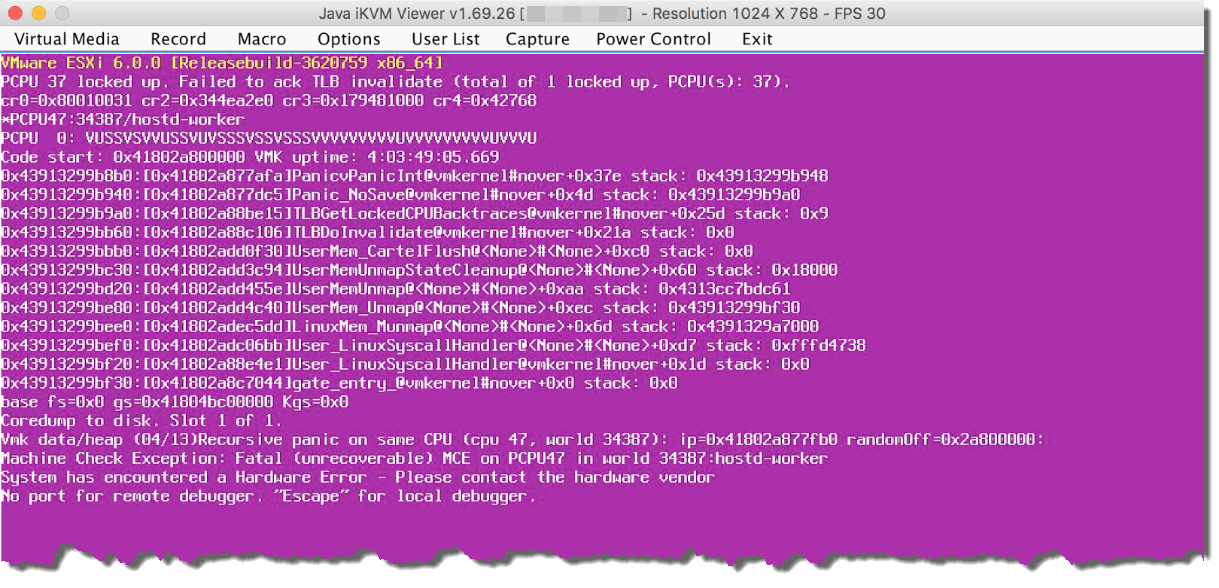Screen dimensions: 1219x588
Task: Click the System has encountered a Hardware Error line
Action: tap(358, 477)
